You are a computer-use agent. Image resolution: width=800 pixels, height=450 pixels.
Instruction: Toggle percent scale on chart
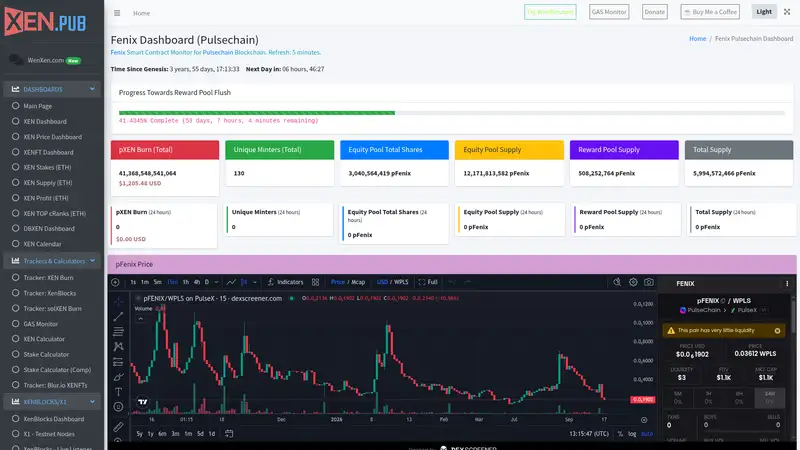pos(620,434)
